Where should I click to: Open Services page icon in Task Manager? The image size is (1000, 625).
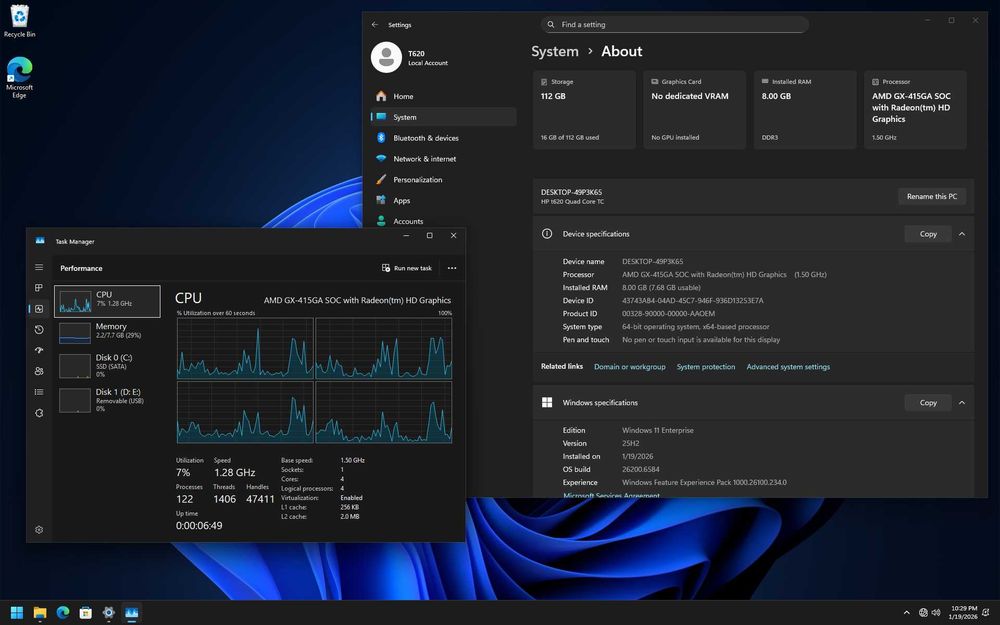click(x=39, y=413)
